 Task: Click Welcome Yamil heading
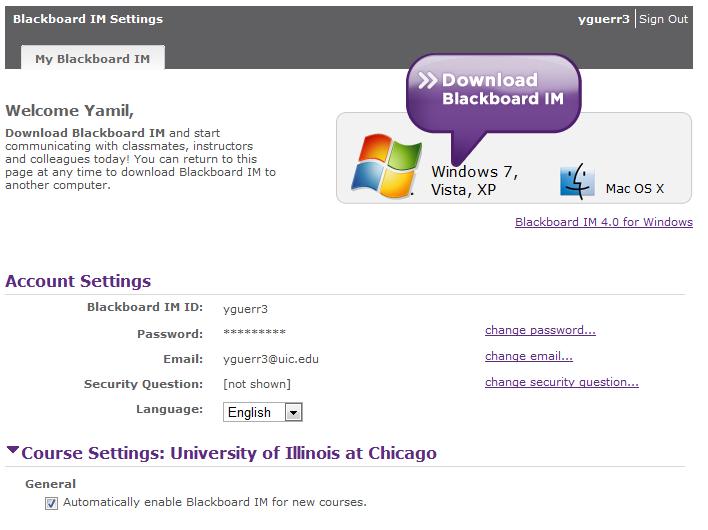click(70, 111)
